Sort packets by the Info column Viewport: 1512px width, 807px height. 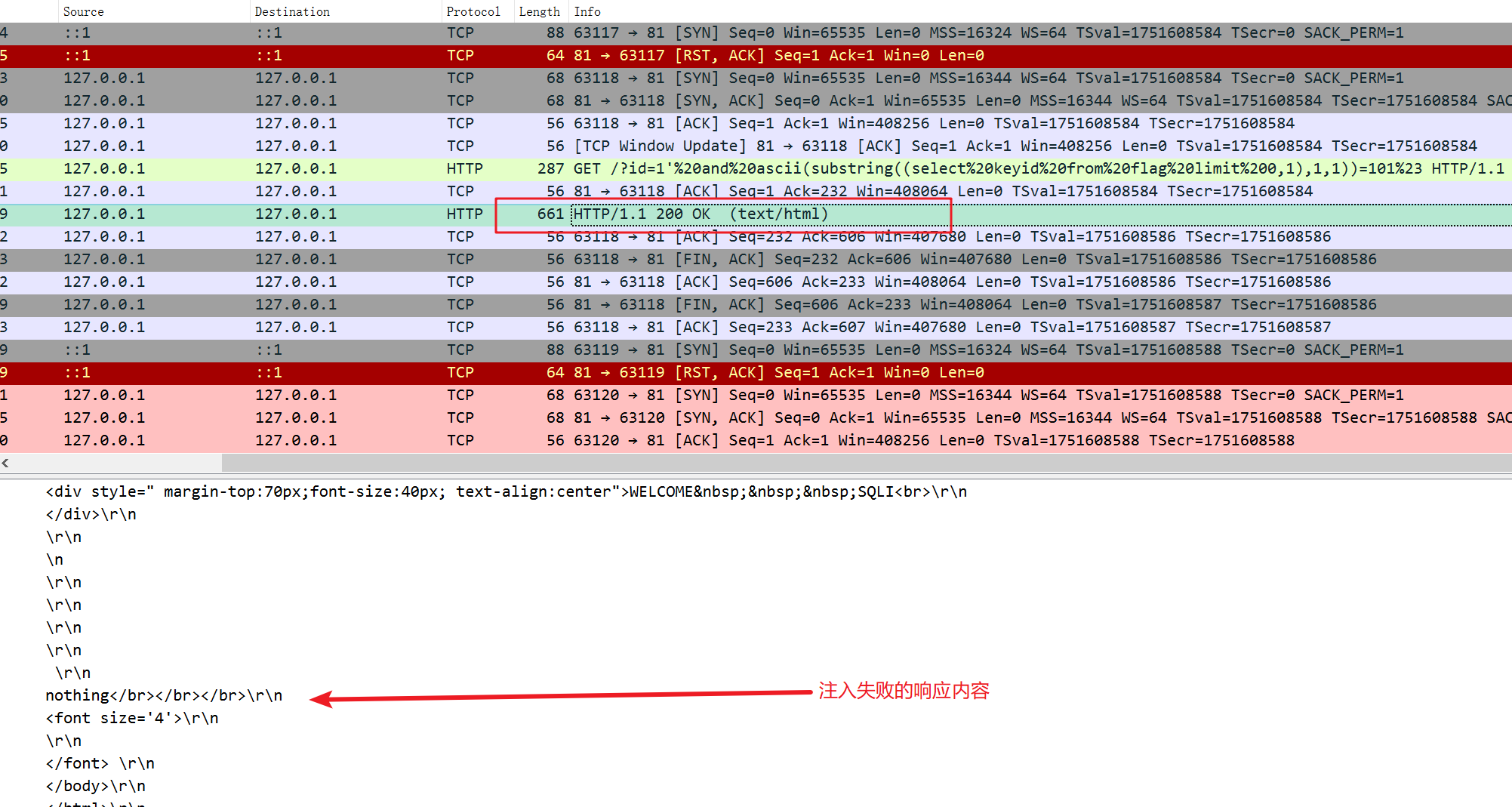point(587,11)
